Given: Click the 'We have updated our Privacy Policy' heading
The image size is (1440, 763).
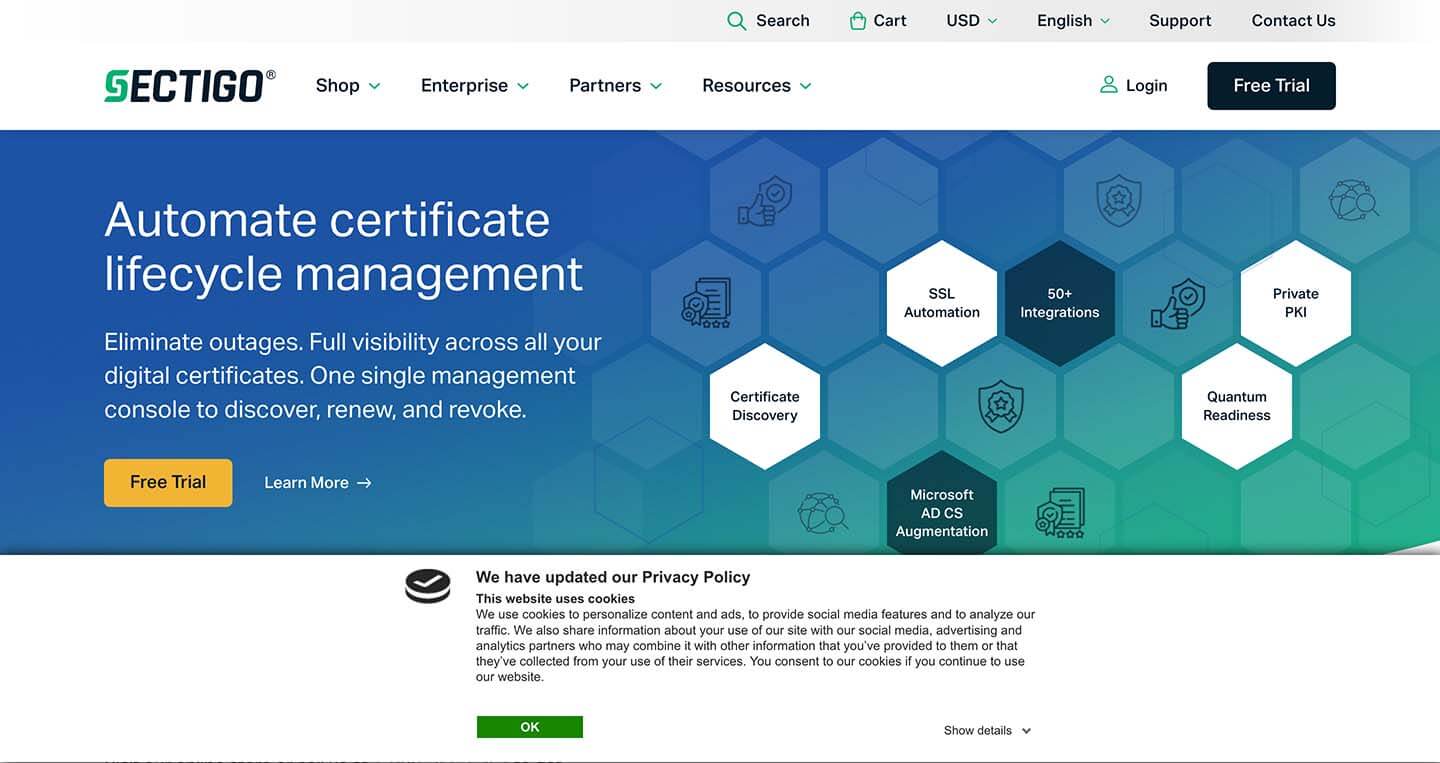Looking at the screenshot, I should [613, 577].
